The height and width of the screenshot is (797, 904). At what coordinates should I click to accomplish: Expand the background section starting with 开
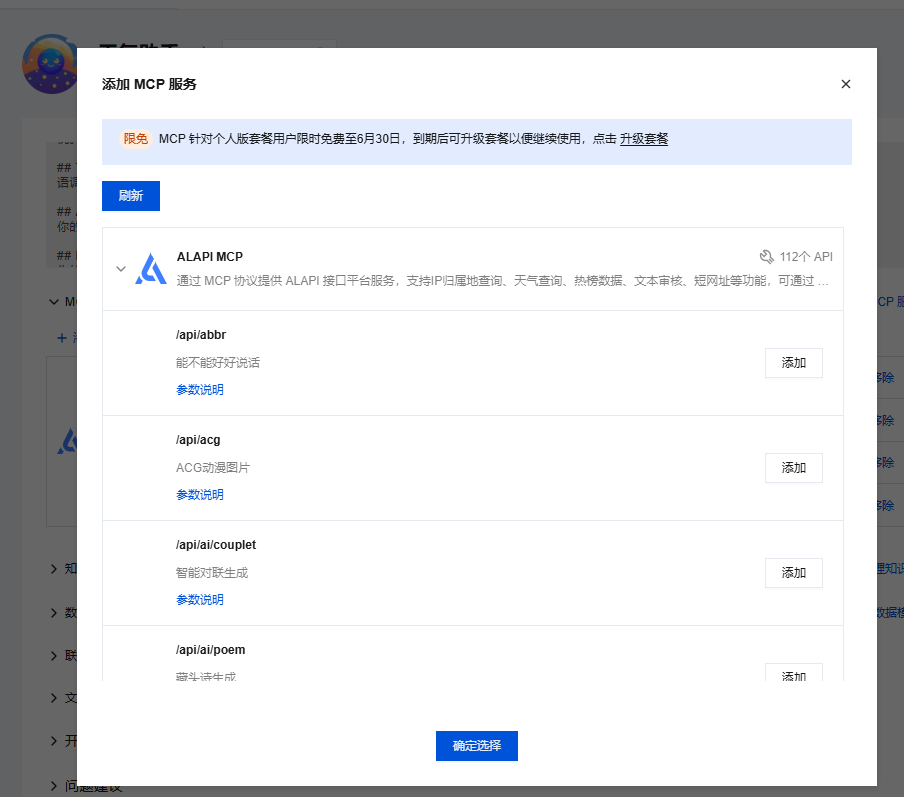tap(54, 741)
